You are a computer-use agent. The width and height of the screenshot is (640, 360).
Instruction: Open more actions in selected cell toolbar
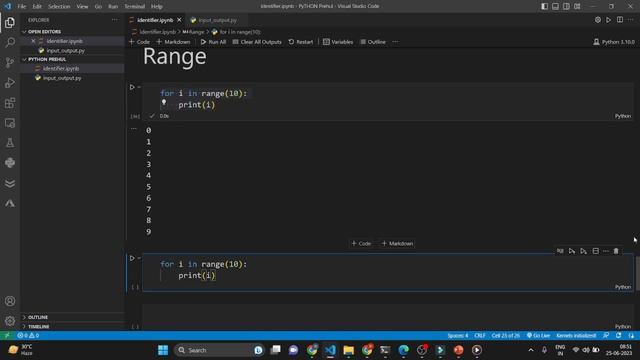tap(606, 251)
